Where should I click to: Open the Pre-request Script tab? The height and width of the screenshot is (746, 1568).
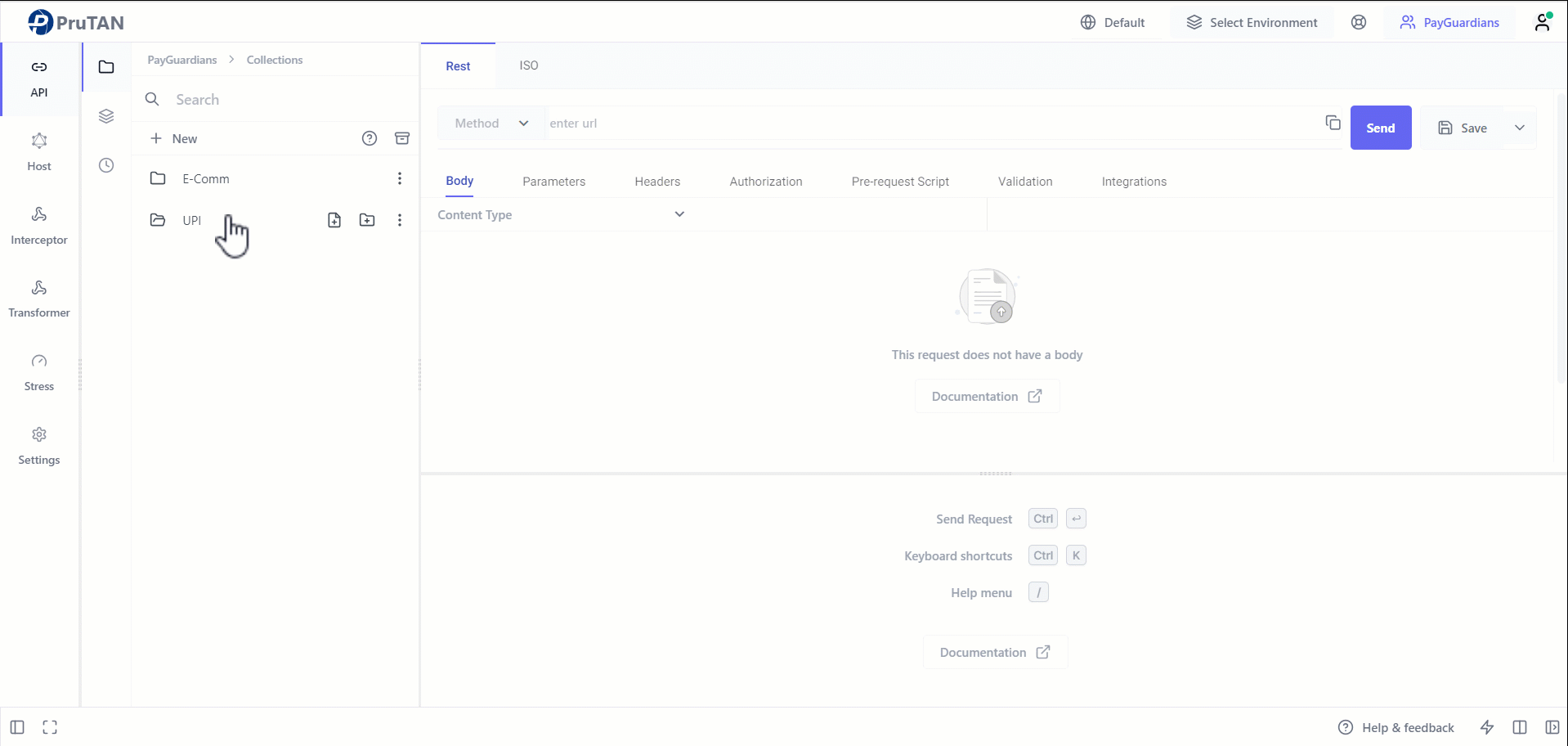click(x=900, y=182)
